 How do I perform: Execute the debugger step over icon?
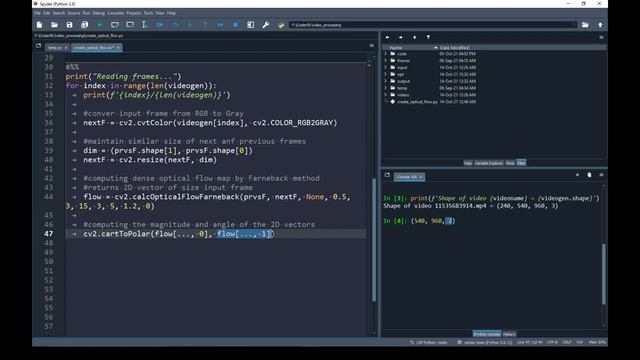click(175, 25)
